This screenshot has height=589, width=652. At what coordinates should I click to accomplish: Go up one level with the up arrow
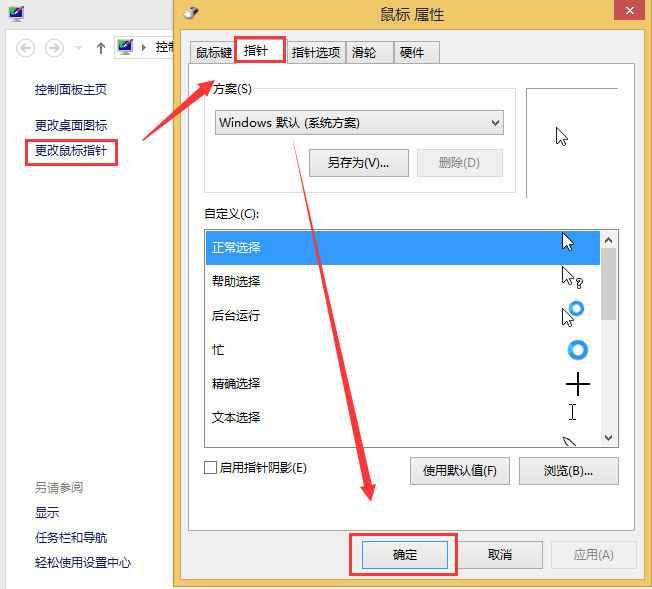point(101,48)
